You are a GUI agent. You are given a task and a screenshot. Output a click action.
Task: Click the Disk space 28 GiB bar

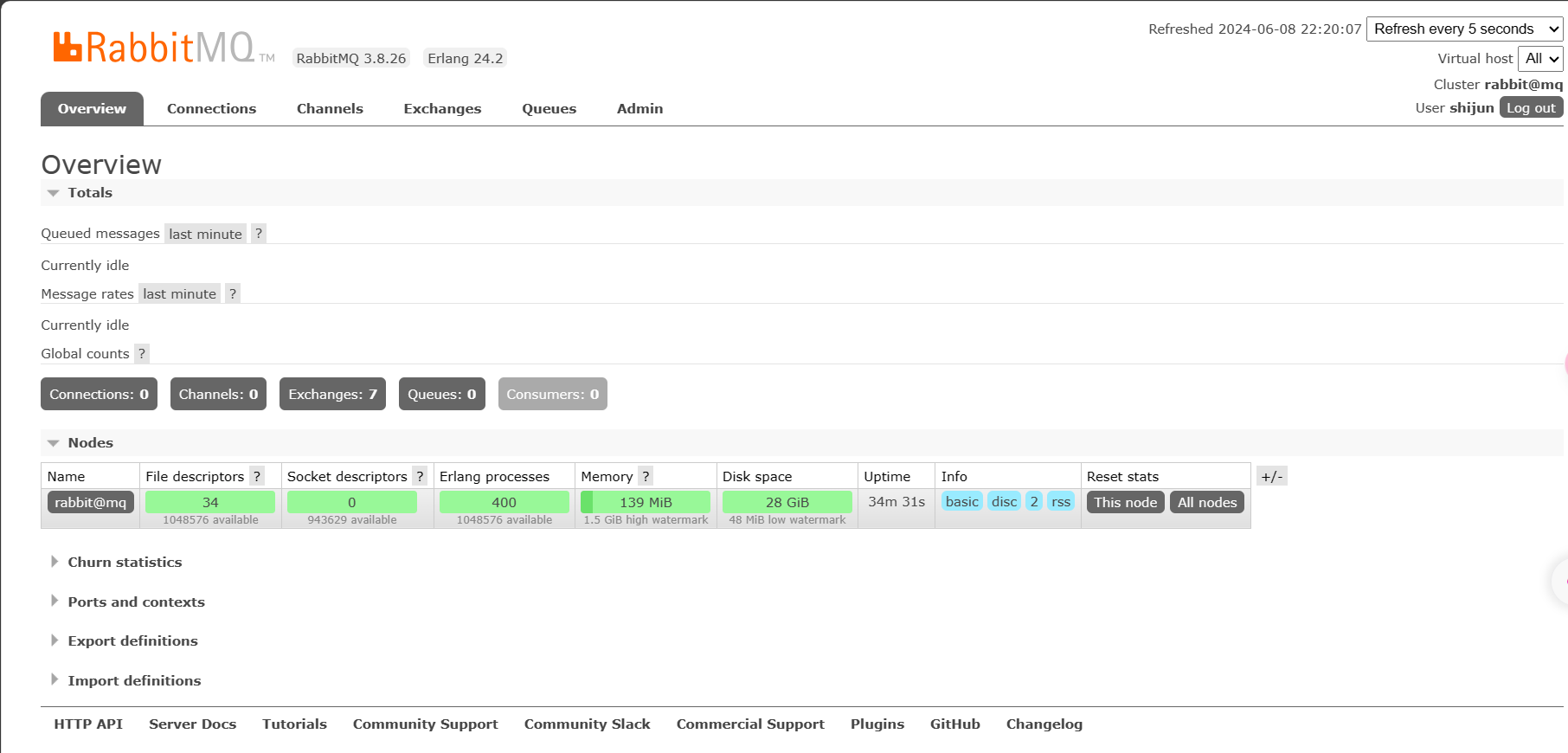787,502
